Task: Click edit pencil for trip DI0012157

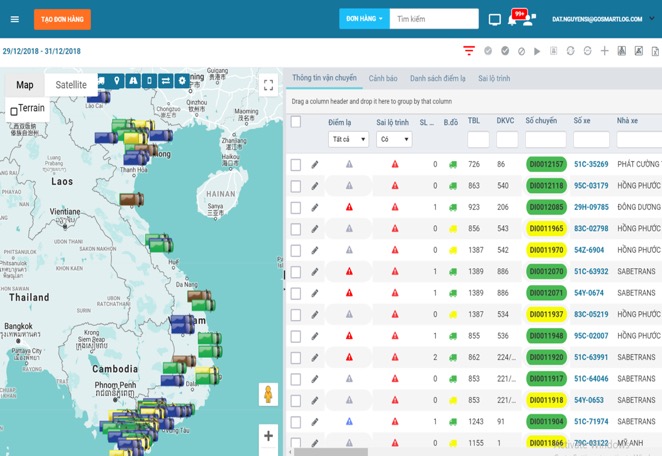Action: 315,164
